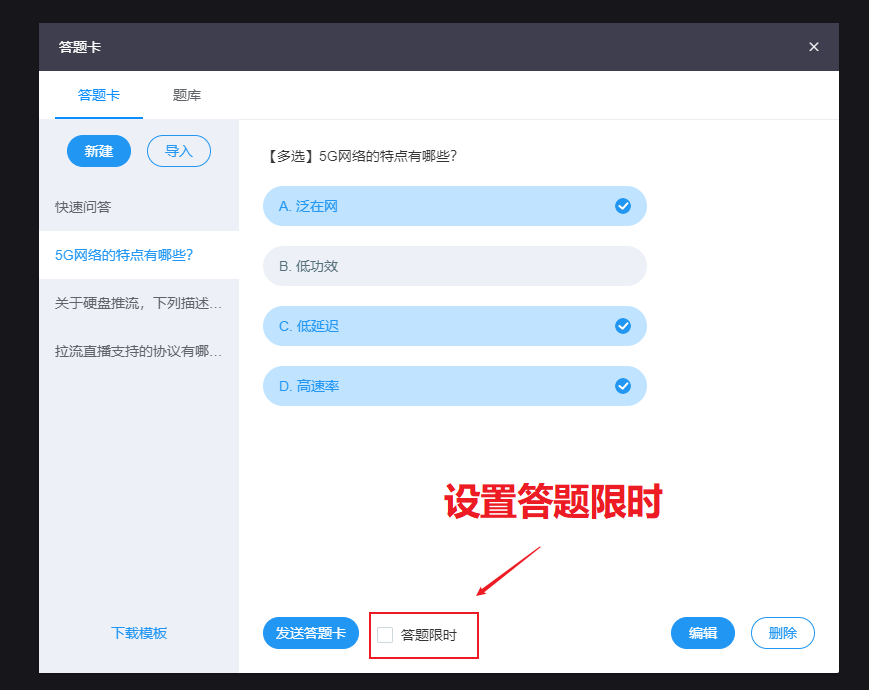
Task: Select the 拉流直播支持的协议 question item
Action: pyautogui.click(x=139, y=351)
